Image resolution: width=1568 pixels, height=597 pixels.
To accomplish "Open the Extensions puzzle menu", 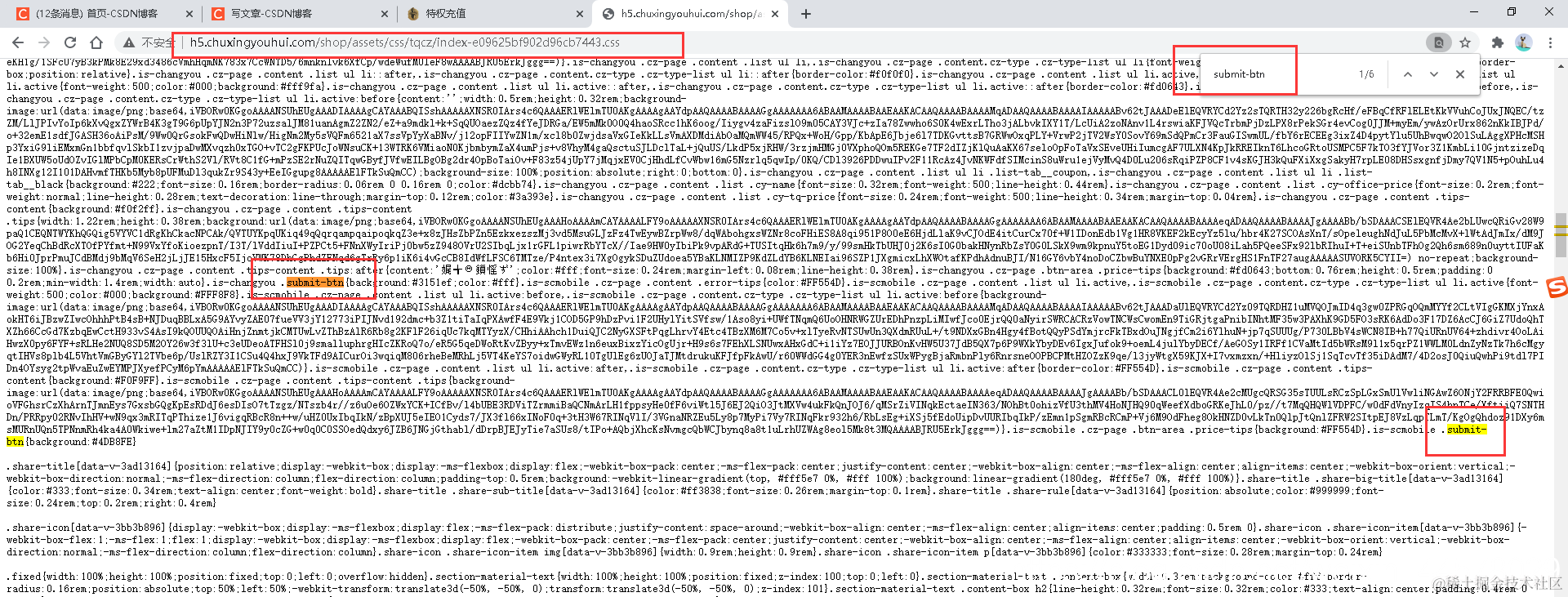I will (x=1497, y=42).
